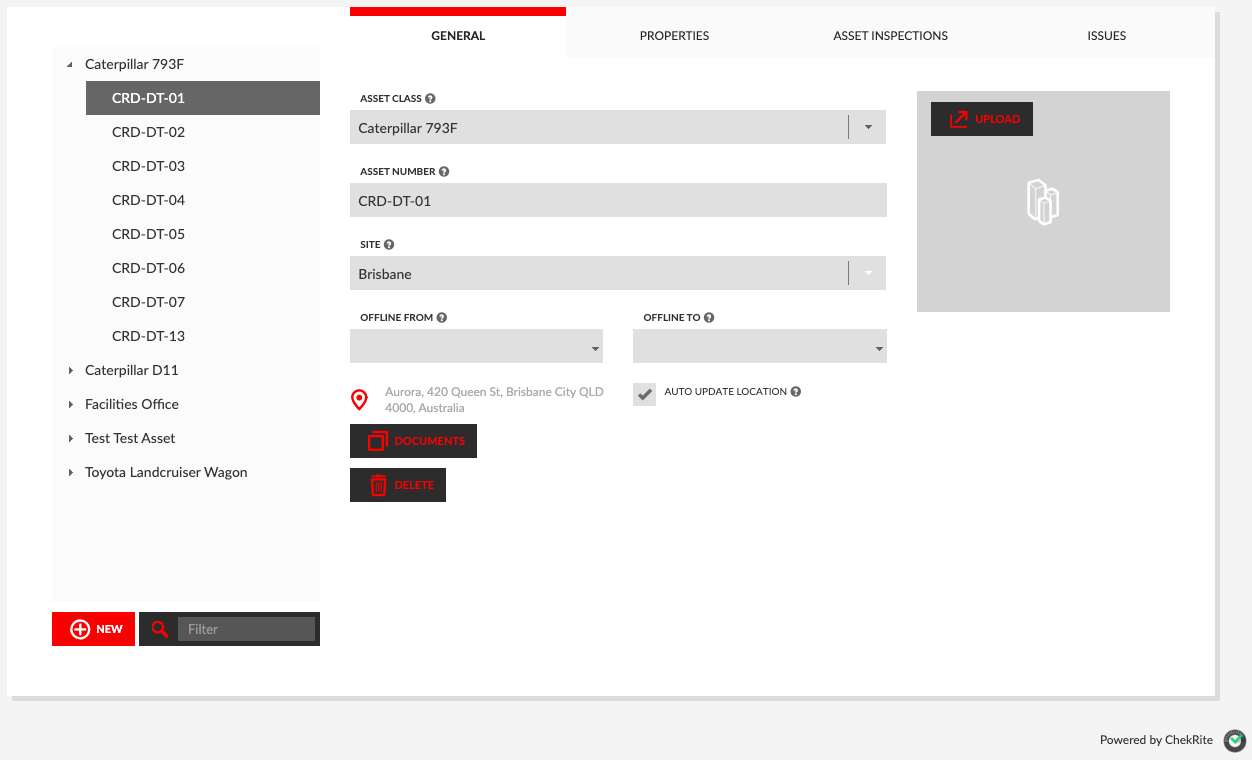Click the Filter text field

click(x=246, y=629)
